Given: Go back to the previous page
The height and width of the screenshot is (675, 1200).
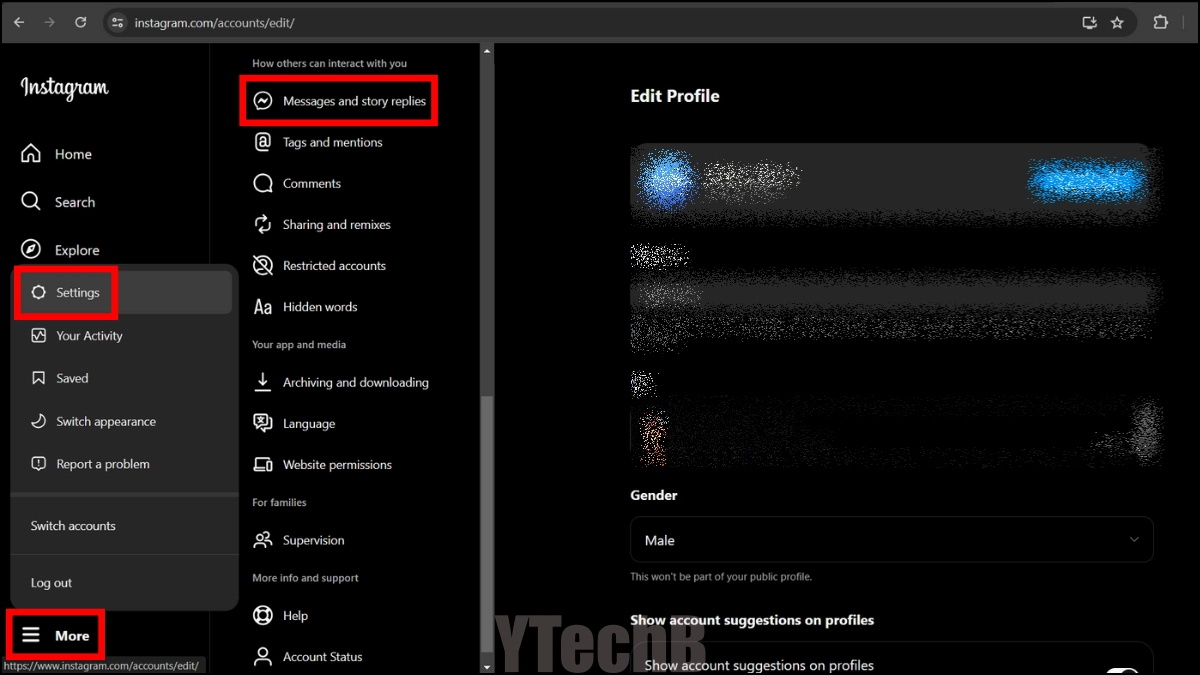Looking at the screenshot, I should coord(19,22).
